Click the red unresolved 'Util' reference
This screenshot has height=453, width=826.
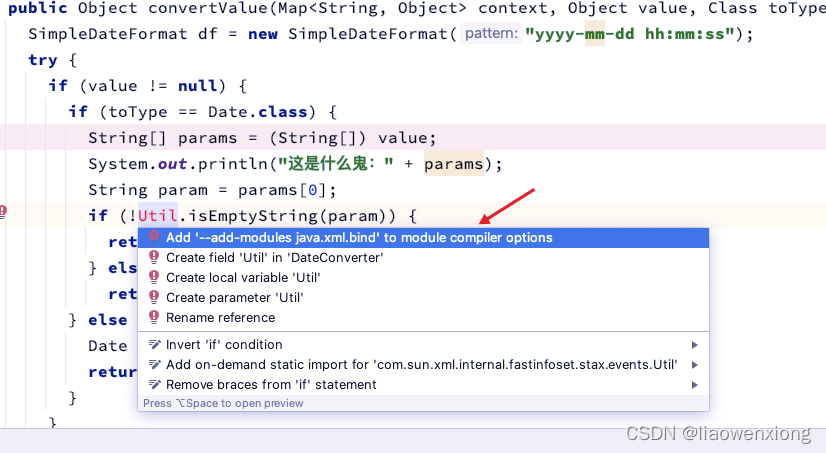[158, 215]
